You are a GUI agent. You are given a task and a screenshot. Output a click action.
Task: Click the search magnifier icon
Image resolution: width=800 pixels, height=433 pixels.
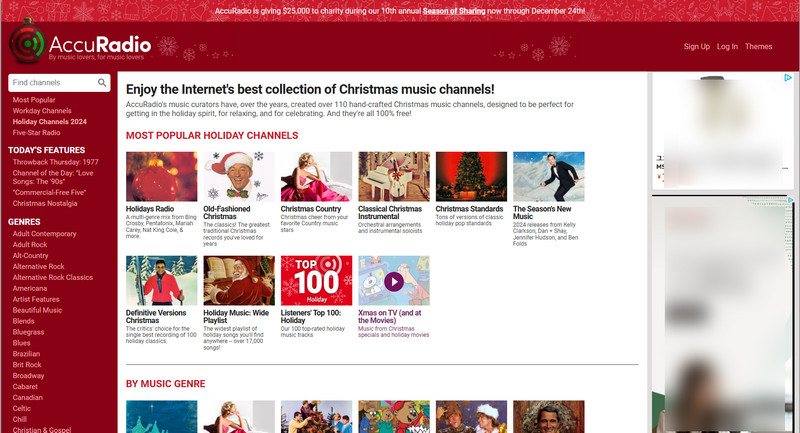coord(102,83)
